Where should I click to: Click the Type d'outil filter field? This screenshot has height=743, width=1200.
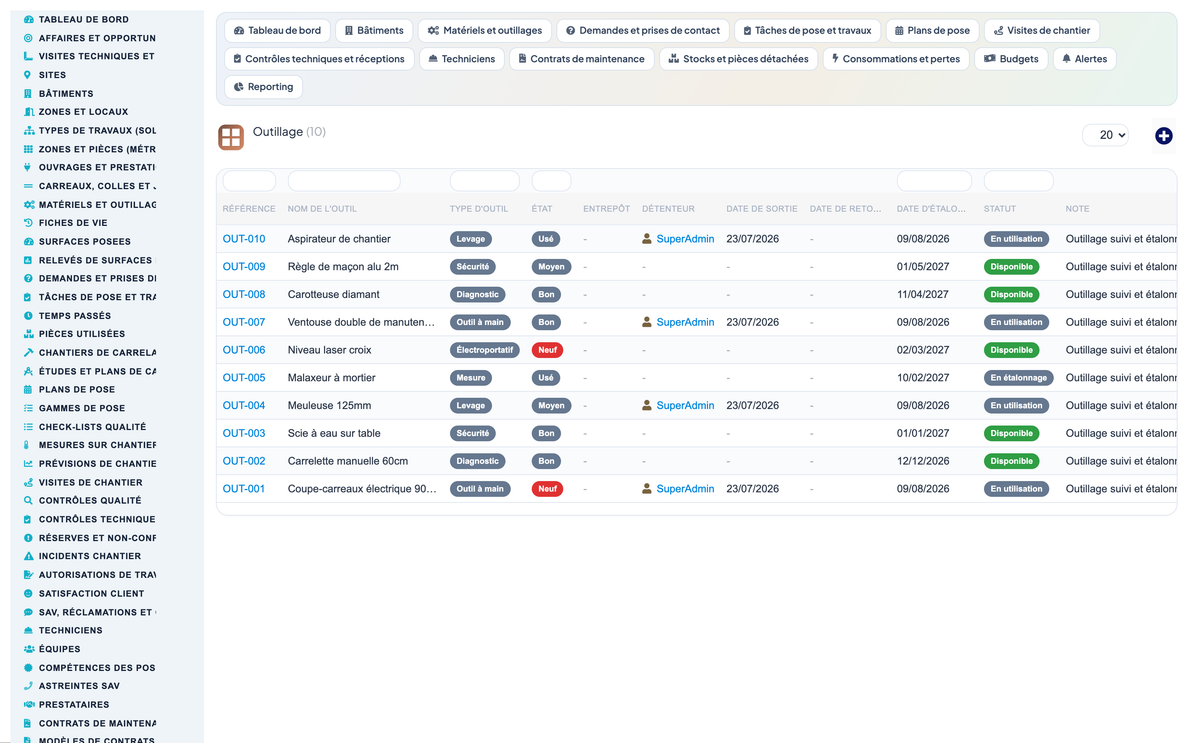(485, 181)
